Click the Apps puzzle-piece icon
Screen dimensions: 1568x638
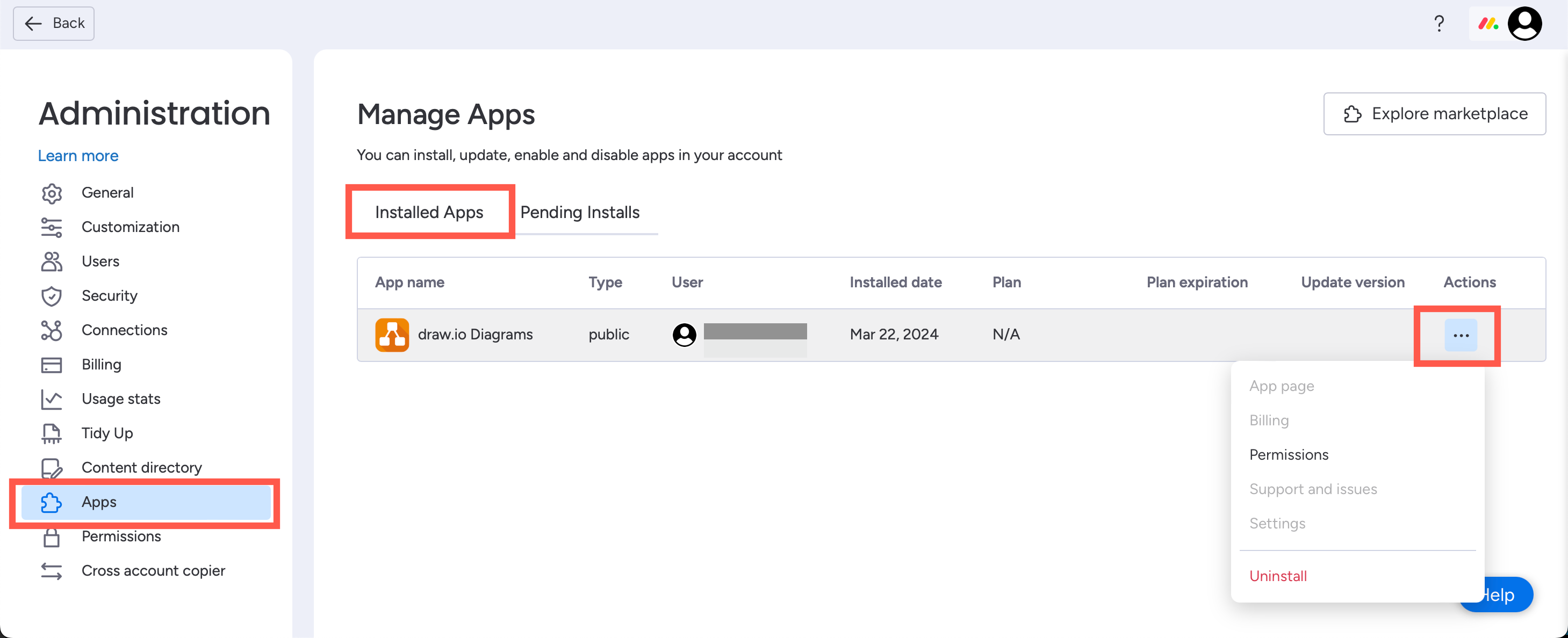(x=52, y=502)
